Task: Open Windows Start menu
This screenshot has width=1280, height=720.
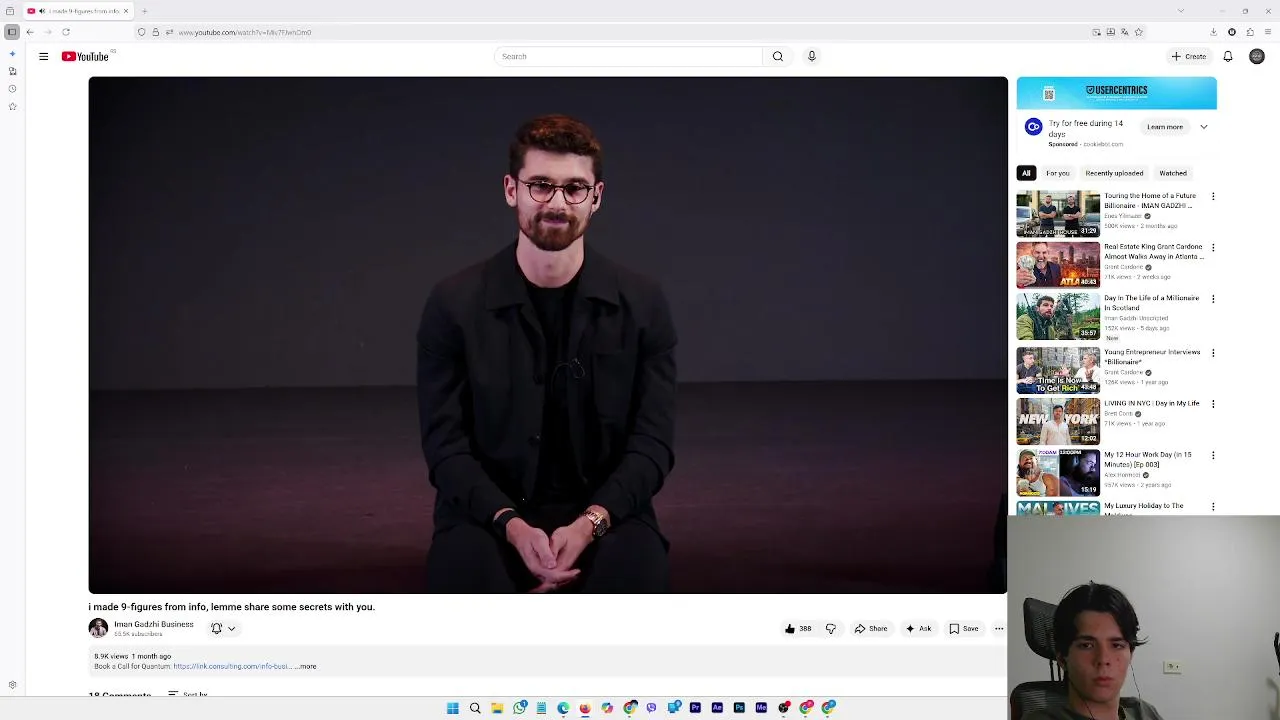Action: [x=453, y=708]
